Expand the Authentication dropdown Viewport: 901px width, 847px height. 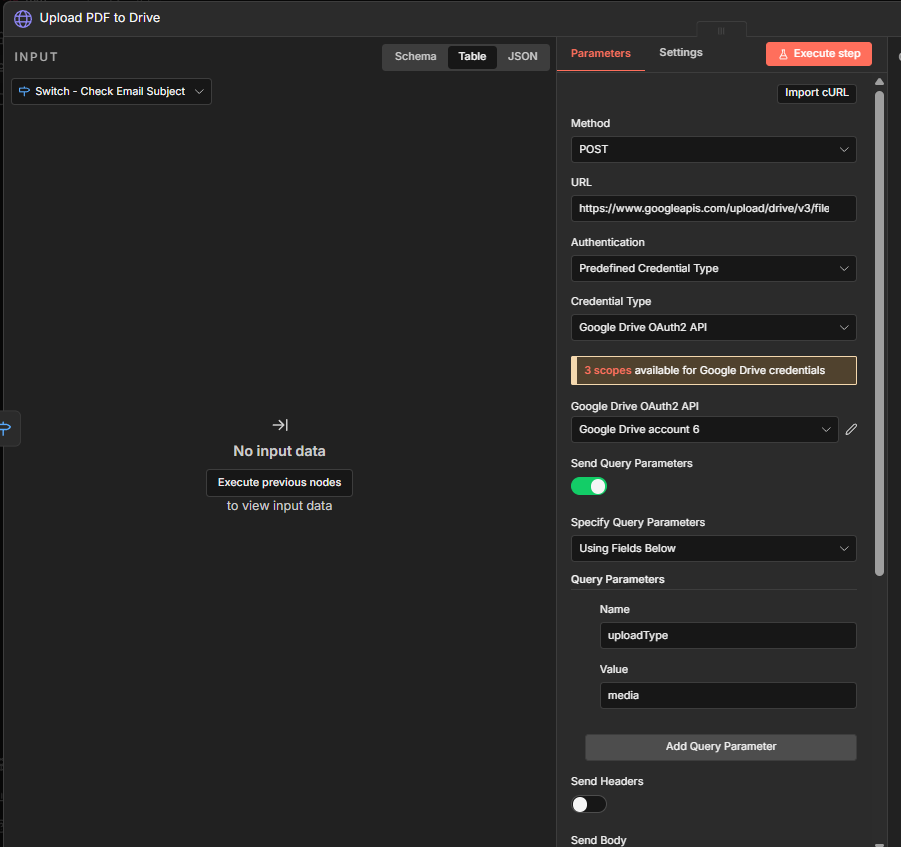pos(713,268)
